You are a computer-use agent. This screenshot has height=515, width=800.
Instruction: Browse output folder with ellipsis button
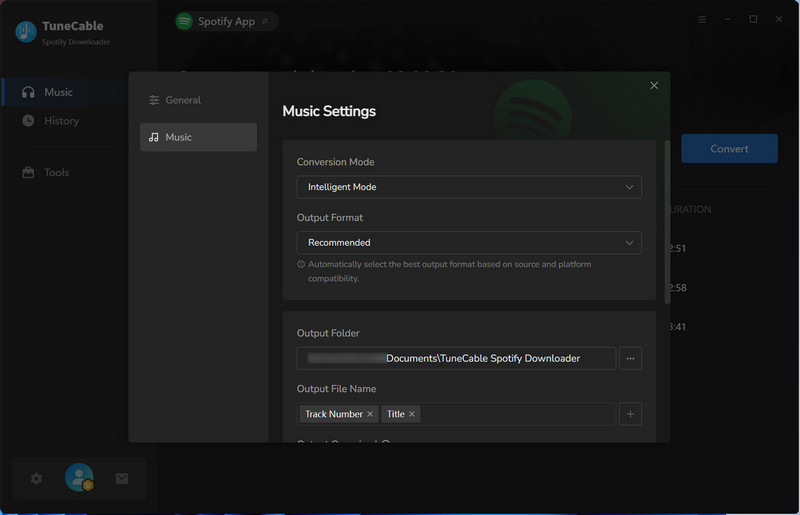(630, 358)
